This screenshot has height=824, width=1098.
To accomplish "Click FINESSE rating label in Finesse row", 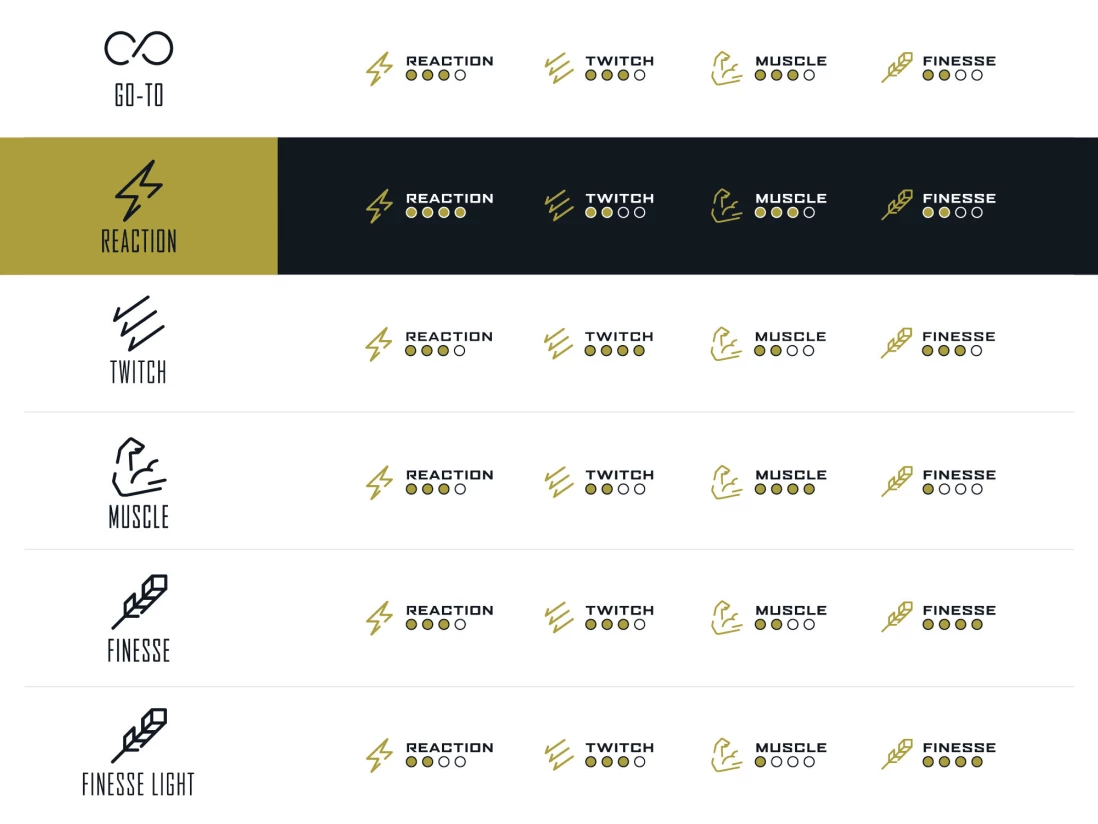I will 959,610.
